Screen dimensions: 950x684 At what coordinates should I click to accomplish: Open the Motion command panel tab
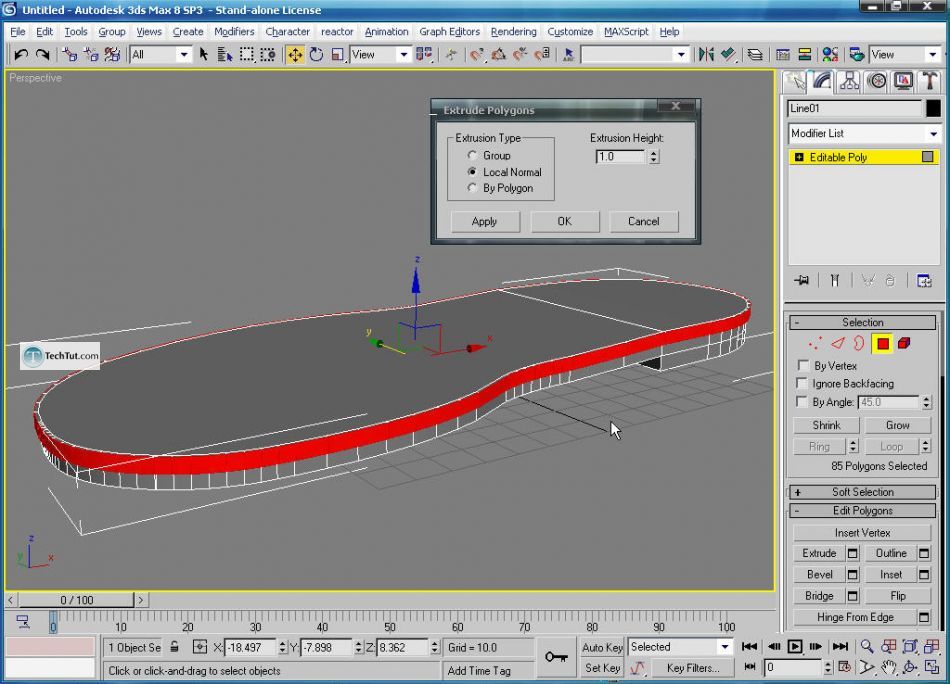[x=877, y=81]
